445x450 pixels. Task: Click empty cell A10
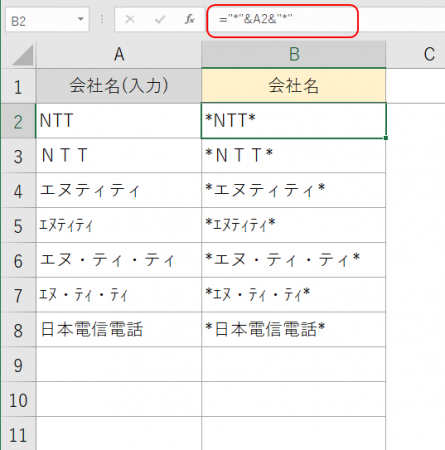(x=119, y=399)
